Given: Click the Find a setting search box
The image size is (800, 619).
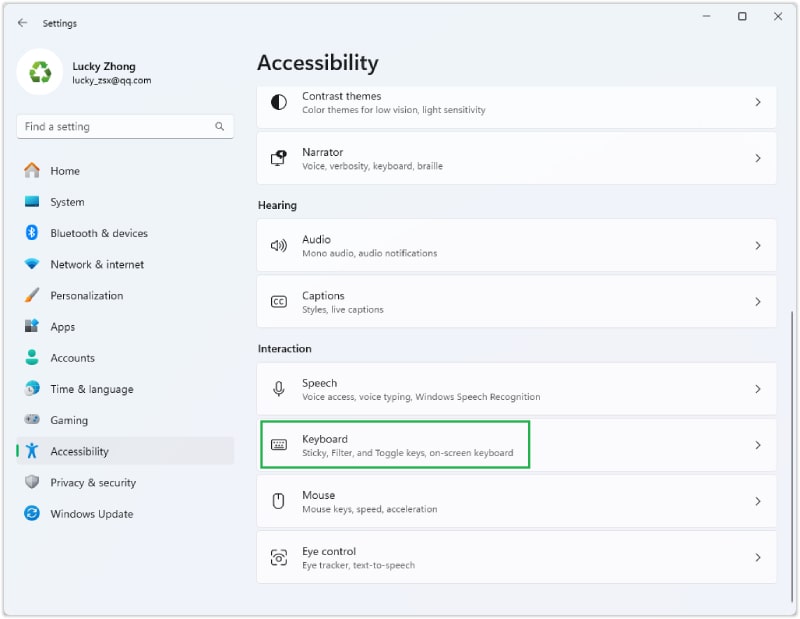Looking at the screenshot, I should pyautogui.click(x=126, y=126).
